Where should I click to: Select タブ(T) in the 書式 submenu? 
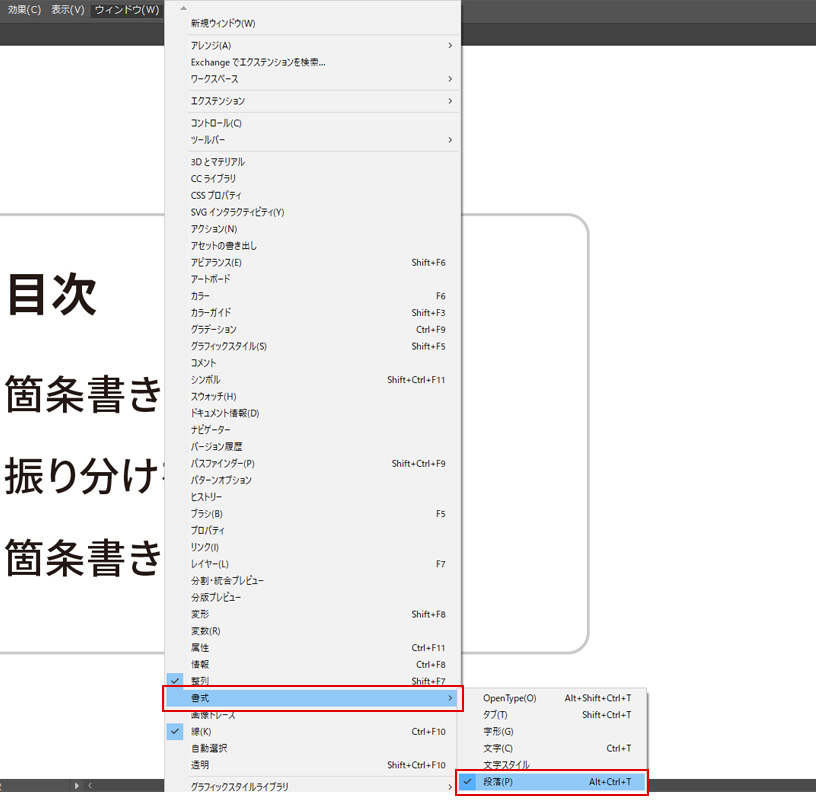552,715
